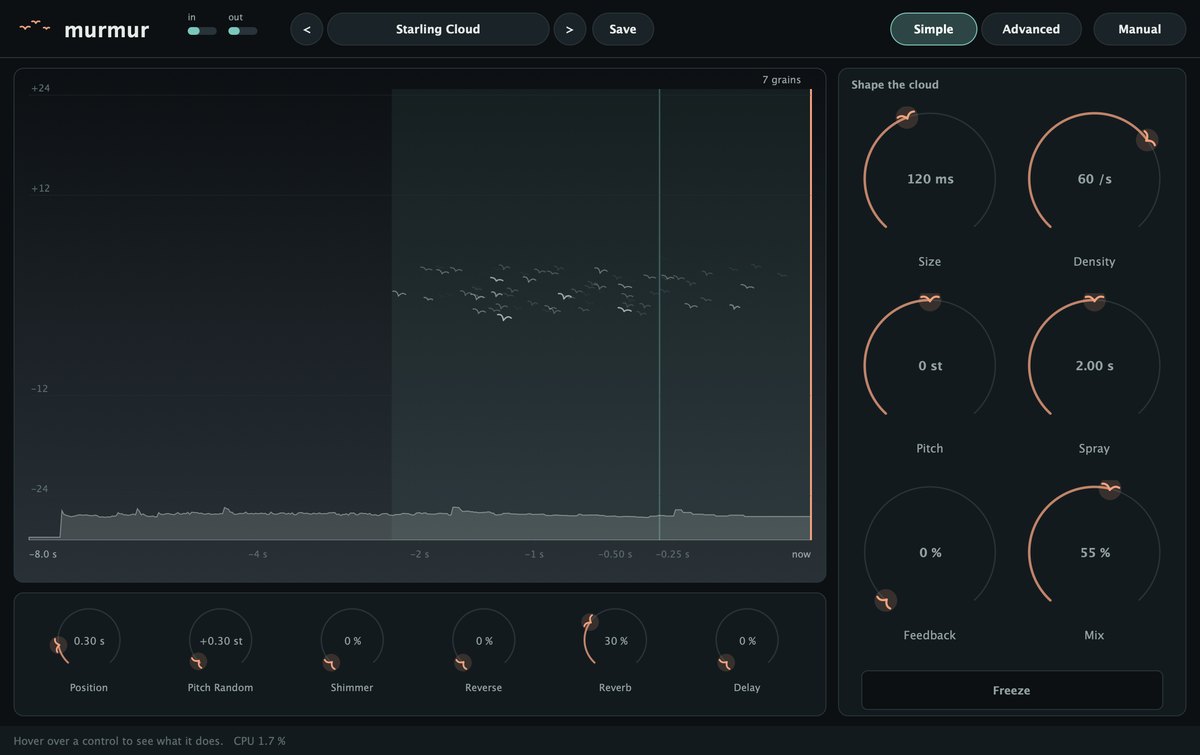Click the hover hint text in status bar
Screen dimensions: 1200x755
pos(118,741)
